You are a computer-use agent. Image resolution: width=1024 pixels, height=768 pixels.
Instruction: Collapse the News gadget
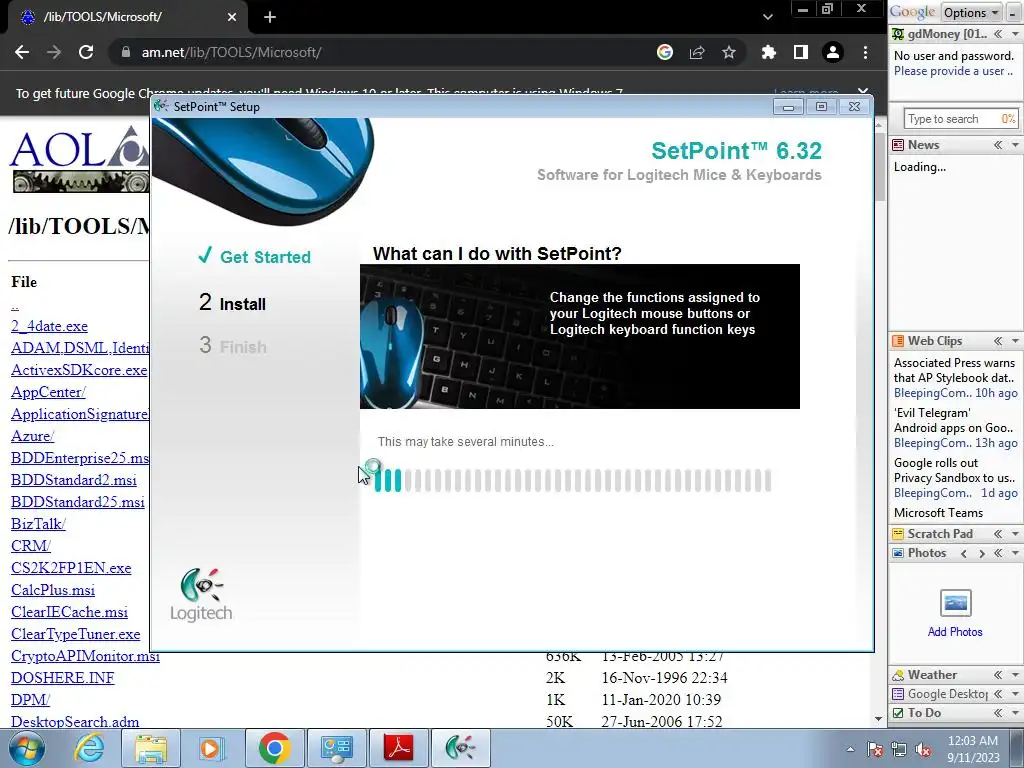(x=998, y=145)
